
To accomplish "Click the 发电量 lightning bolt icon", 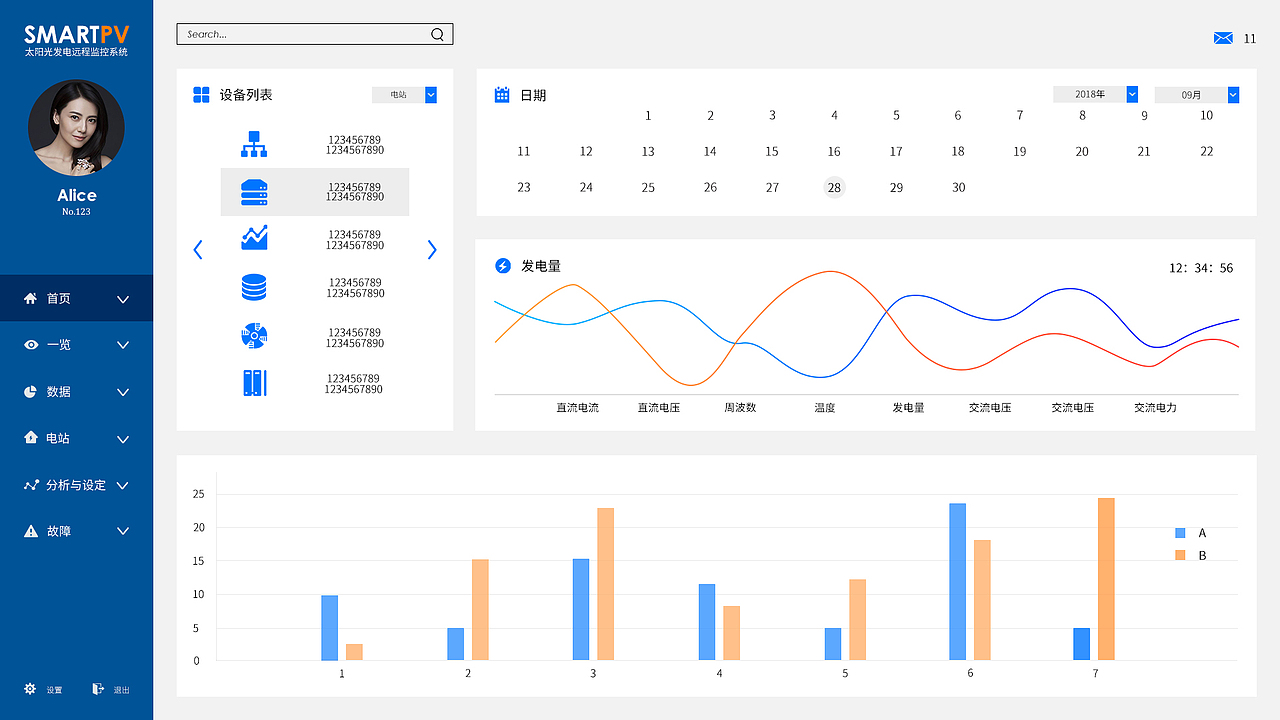I will point(503,266).
